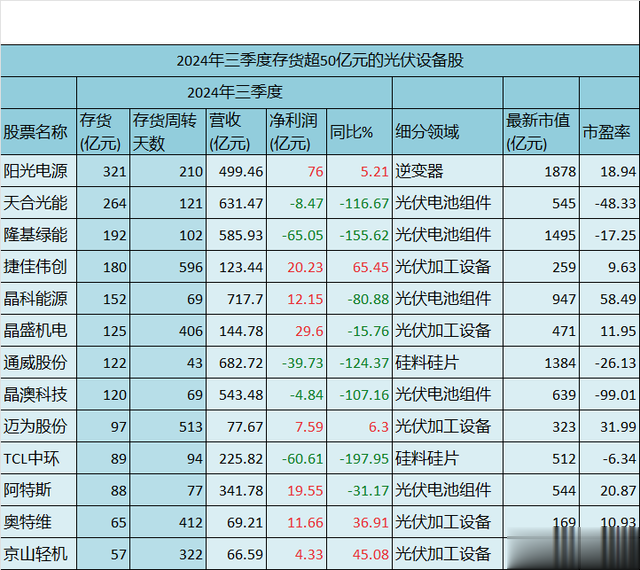This screenshot has height=570, width=640.
Task: Click year-on-year value 65.45
Action: 371,267
